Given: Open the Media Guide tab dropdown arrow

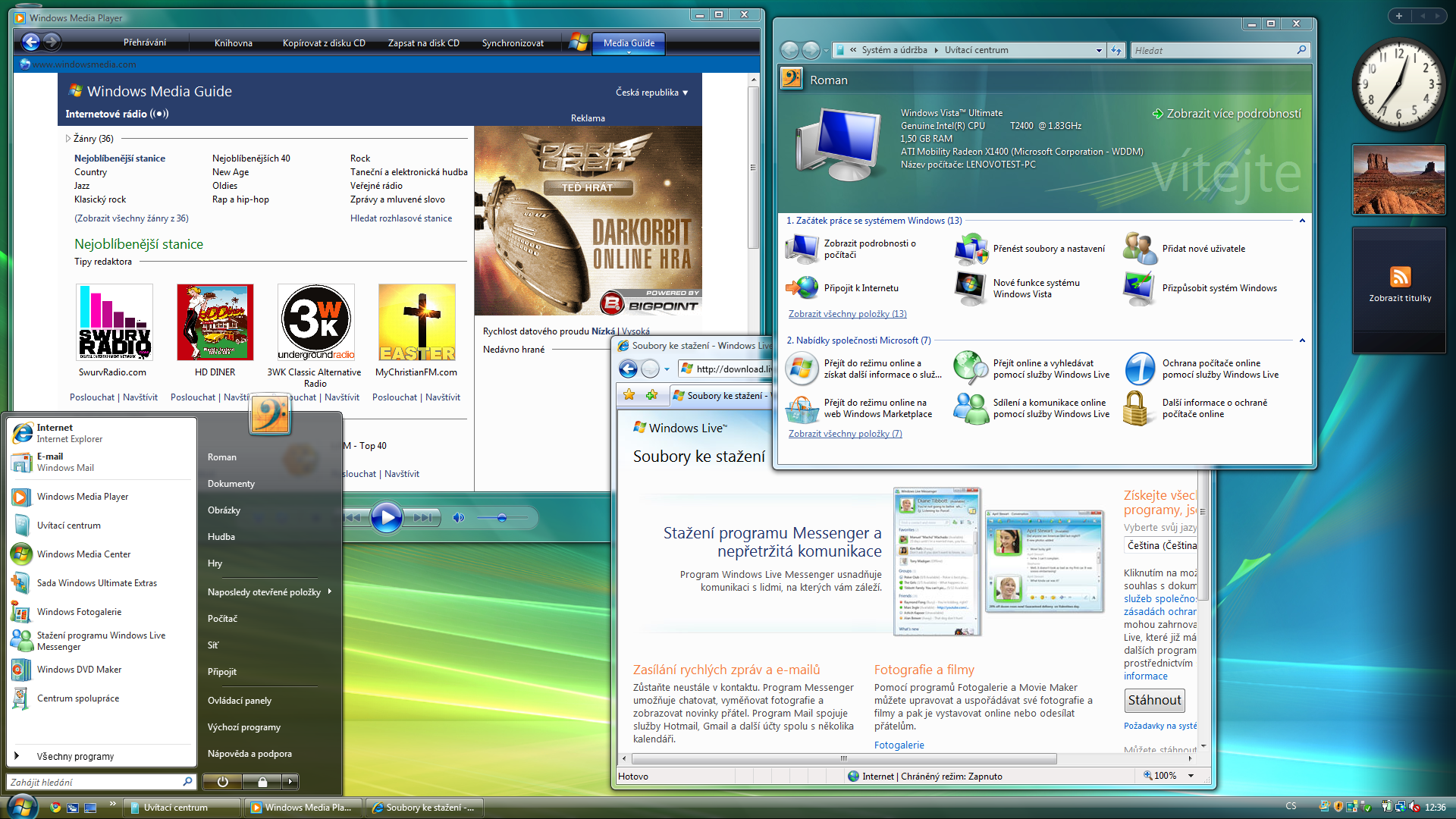Looking at the screenshot, I should (x=628, y=52).
